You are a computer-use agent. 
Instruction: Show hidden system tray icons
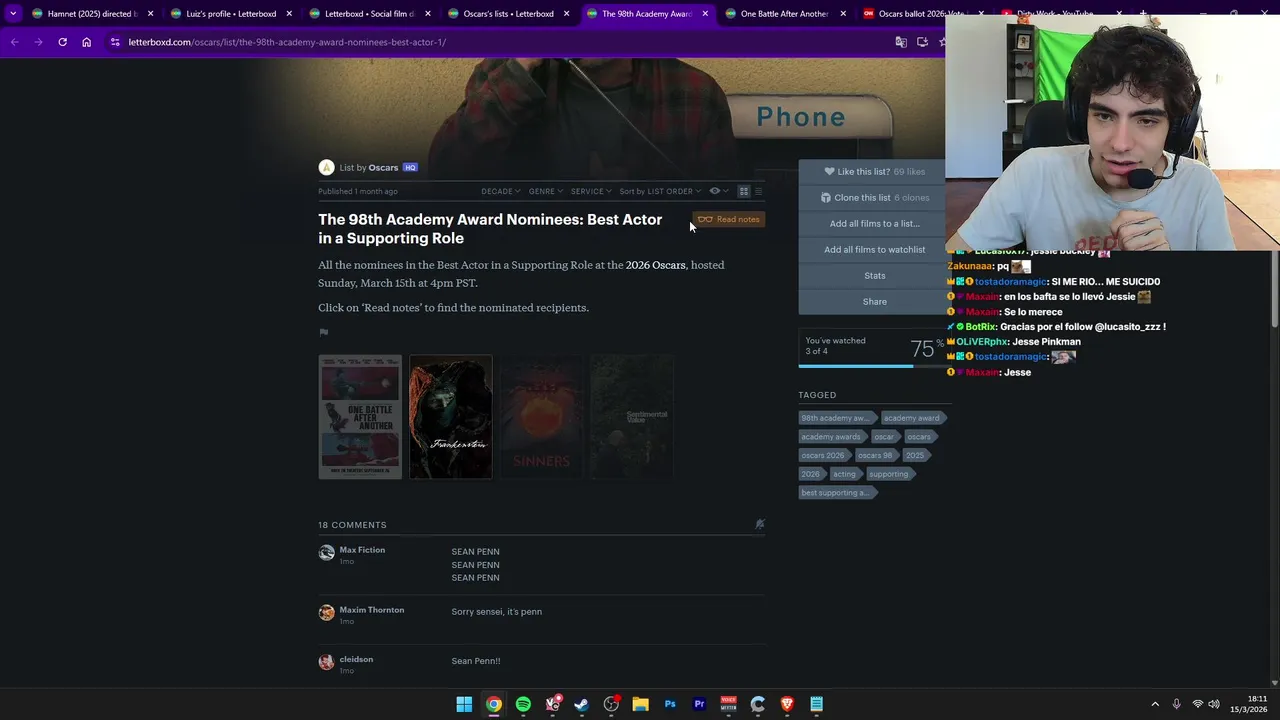(x=1155, y=704)
